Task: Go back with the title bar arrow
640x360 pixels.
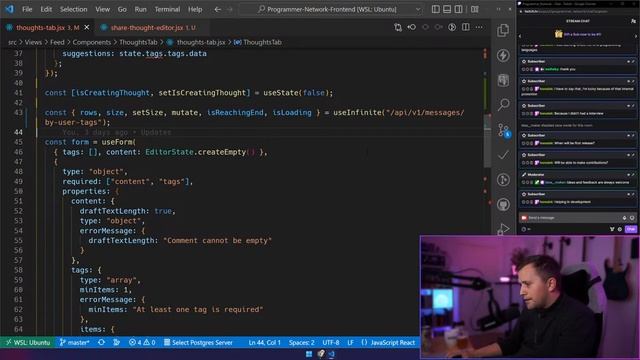Action: click(218, 9)
